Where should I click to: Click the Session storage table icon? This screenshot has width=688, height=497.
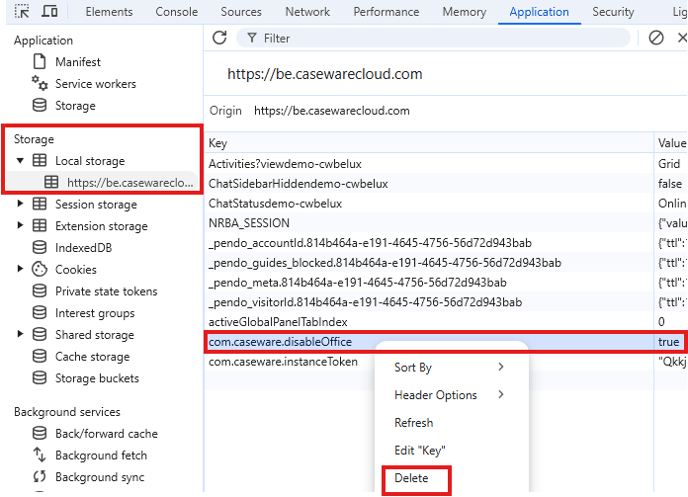tap(39, 204)
